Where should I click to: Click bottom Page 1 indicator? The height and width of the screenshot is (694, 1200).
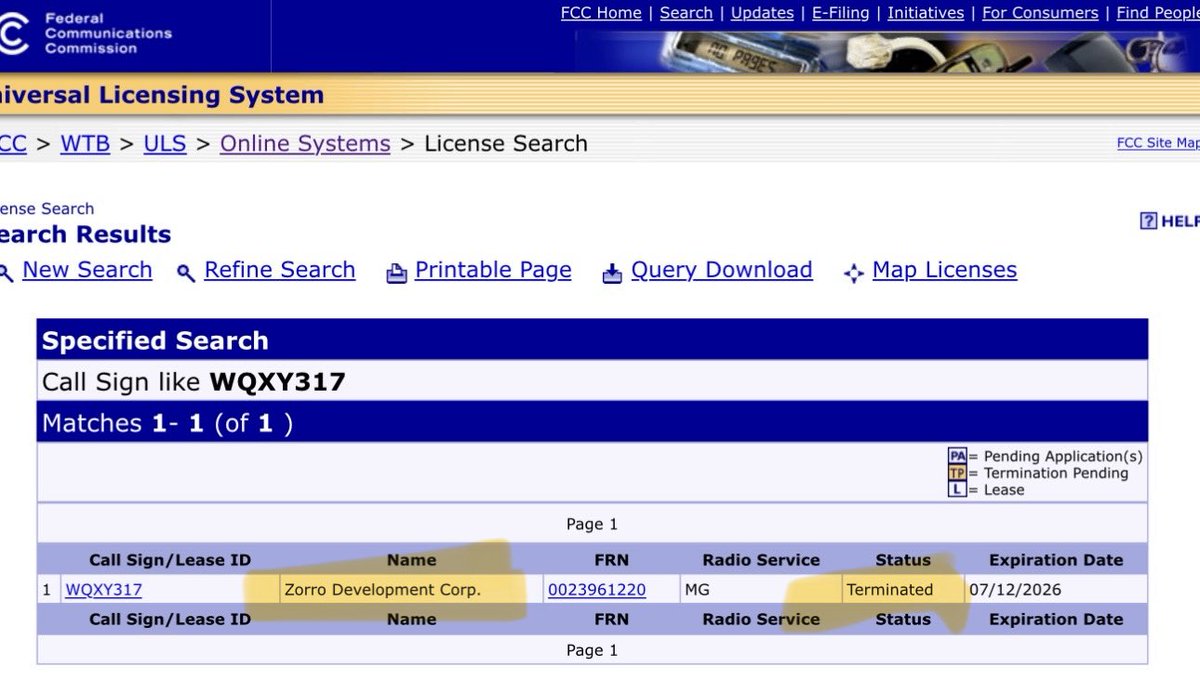(592, 650)
